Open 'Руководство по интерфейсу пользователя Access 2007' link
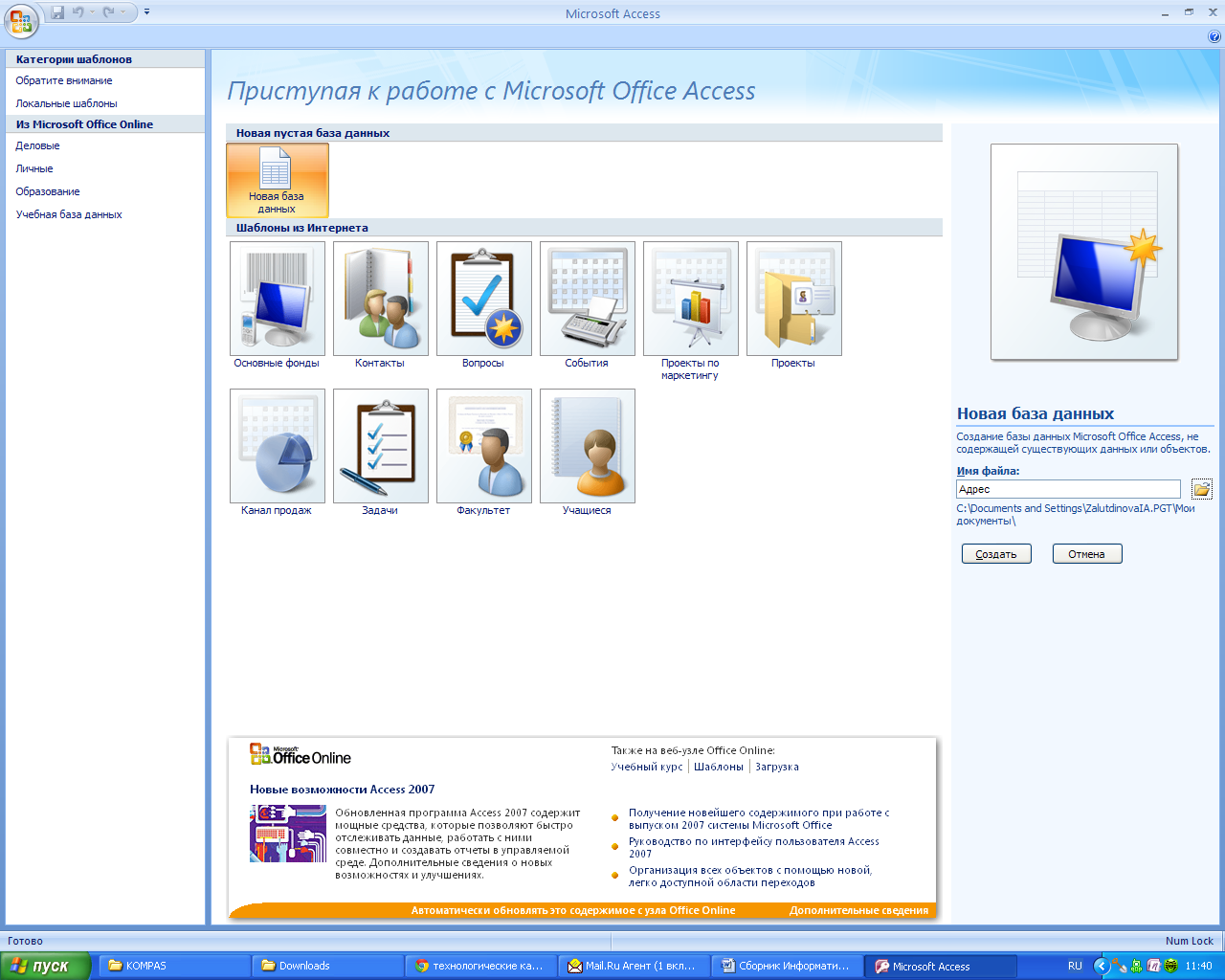Screen dimensions: 1225x980 pyautogui.click(x=754, y=847)
